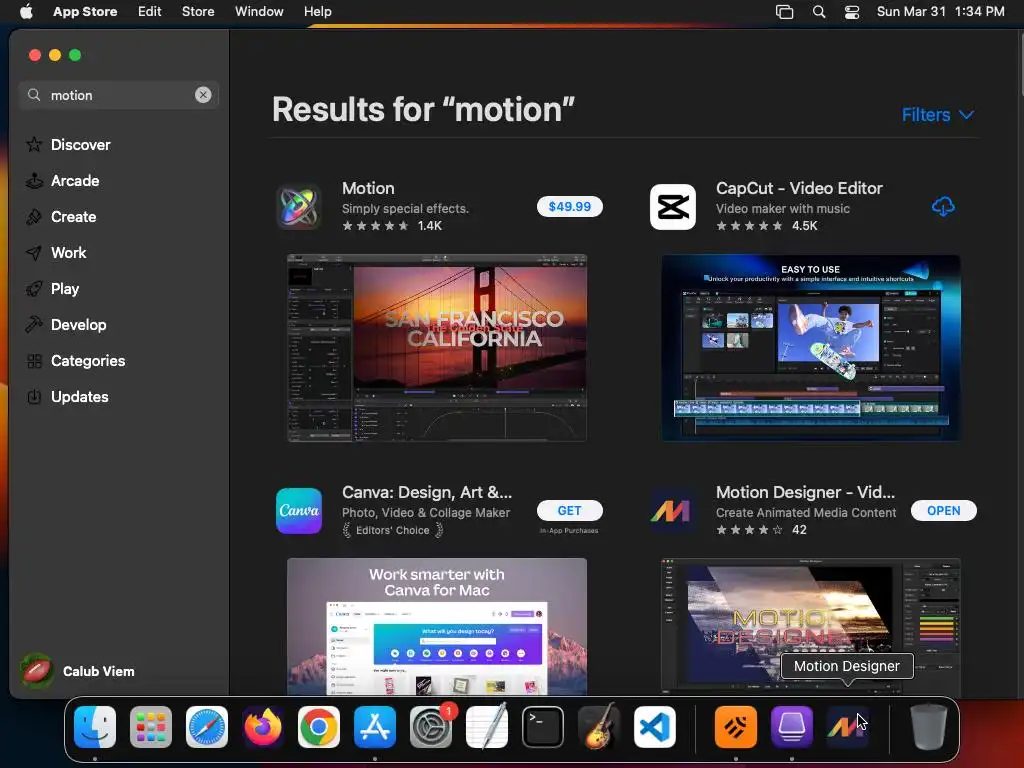Open the purple Mac app in Dock
This screenshot has height=768, width=1024.
coord(792,727)
